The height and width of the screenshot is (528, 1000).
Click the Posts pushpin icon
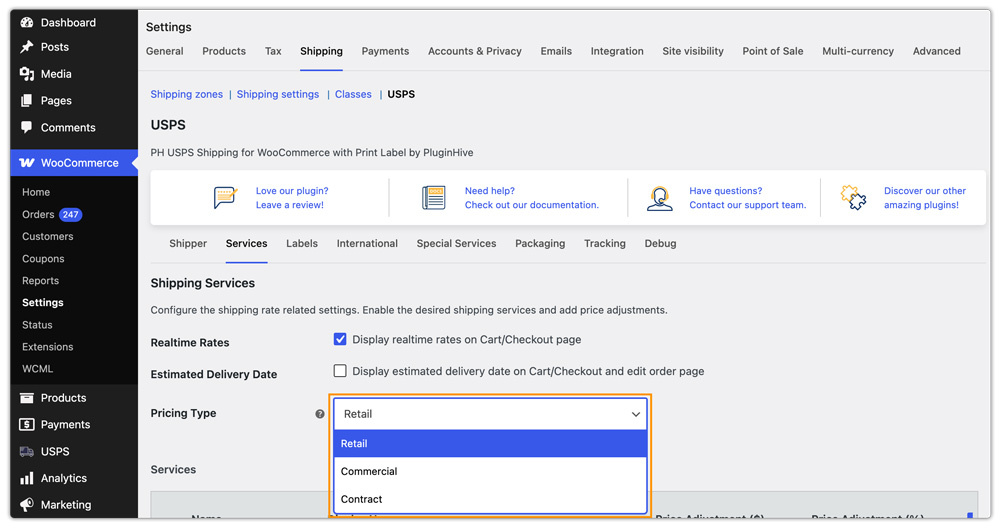pos(27,47)
